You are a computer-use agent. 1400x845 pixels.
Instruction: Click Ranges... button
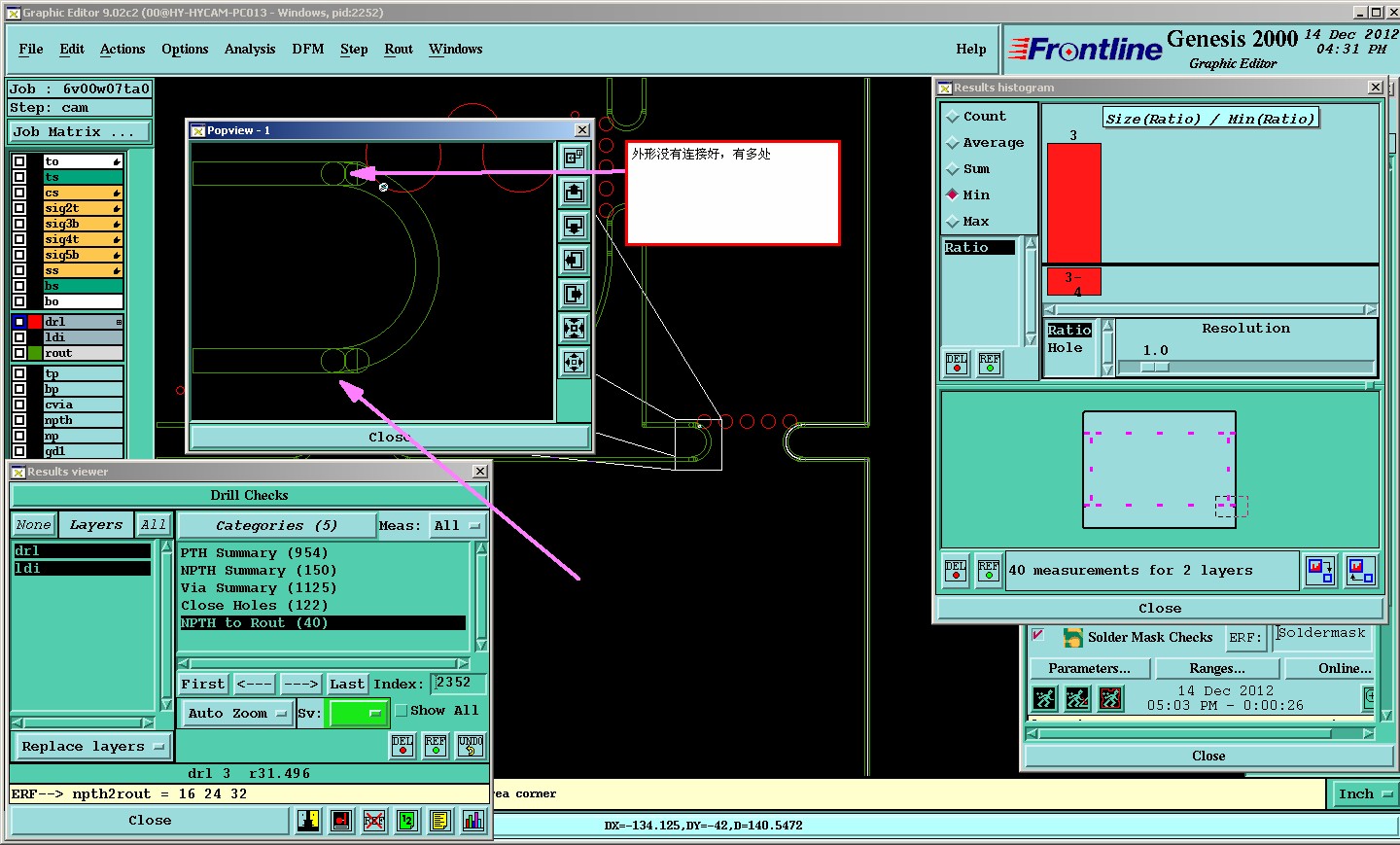click(1217, 669)
